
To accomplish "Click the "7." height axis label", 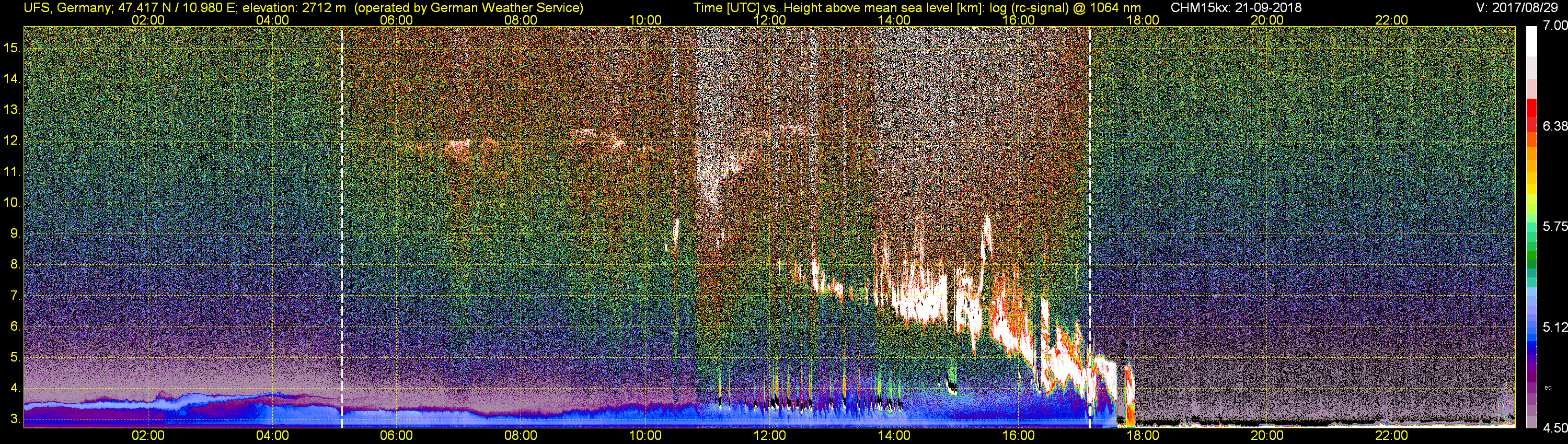I will click(15, 296).
